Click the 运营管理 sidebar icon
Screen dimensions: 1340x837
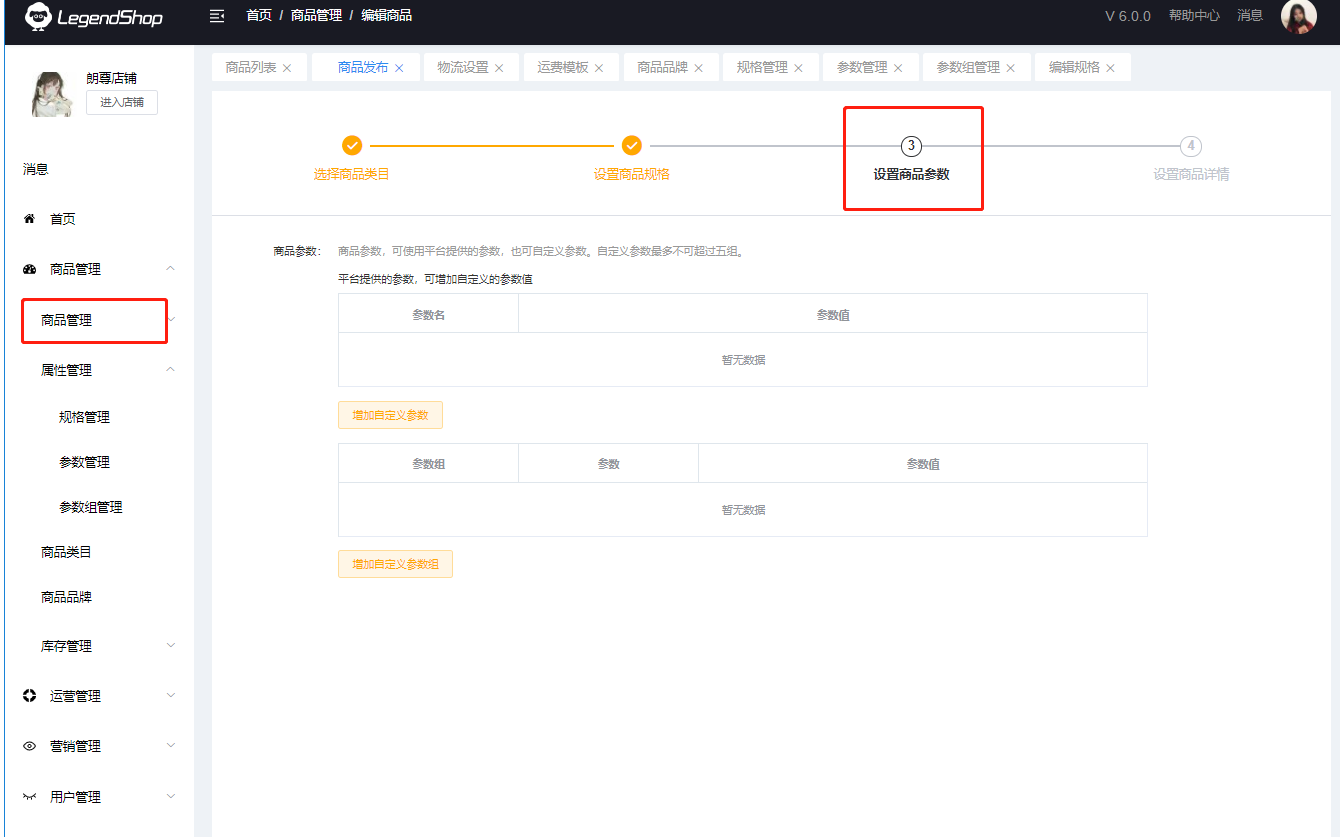coord(29,696)
